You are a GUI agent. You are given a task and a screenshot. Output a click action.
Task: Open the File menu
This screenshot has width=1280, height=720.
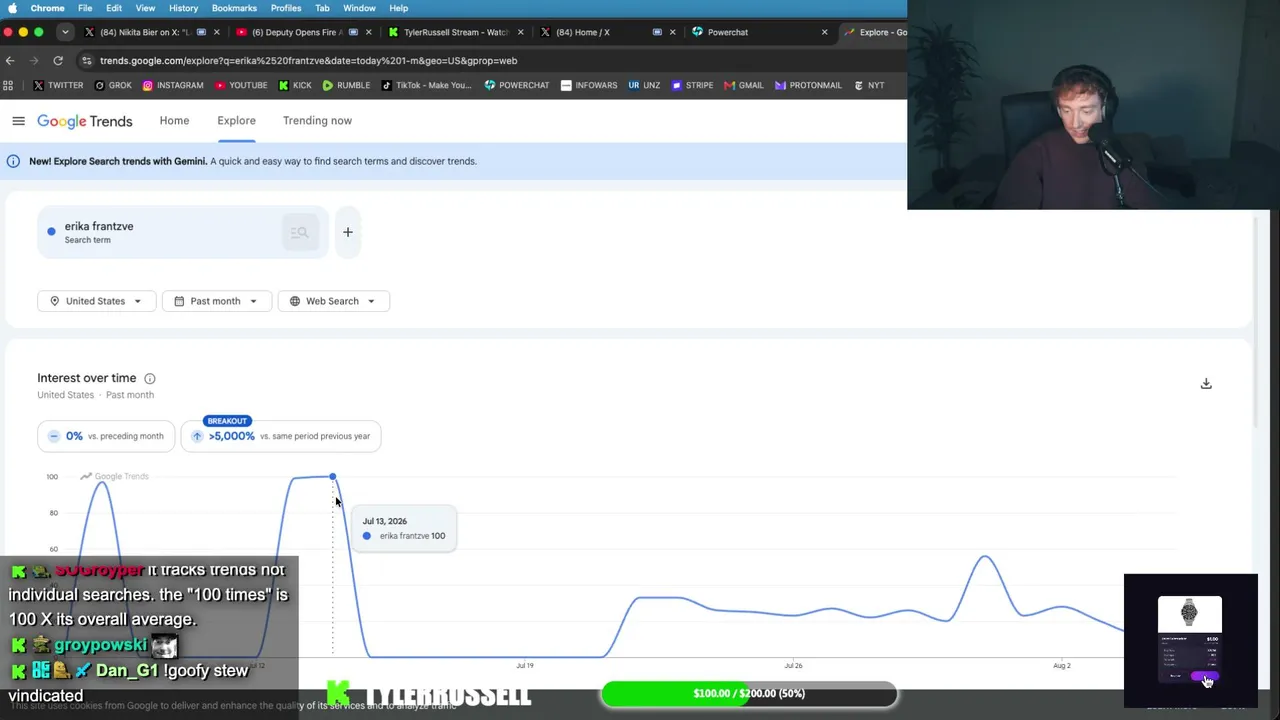tap(85, 8)
